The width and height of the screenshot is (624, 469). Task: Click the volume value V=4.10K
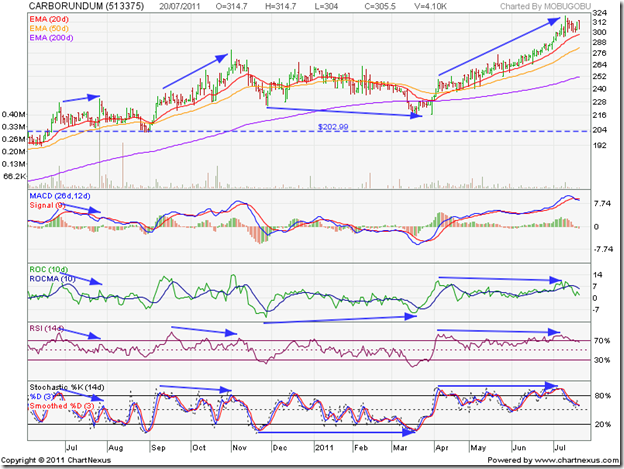pos(430,6)
